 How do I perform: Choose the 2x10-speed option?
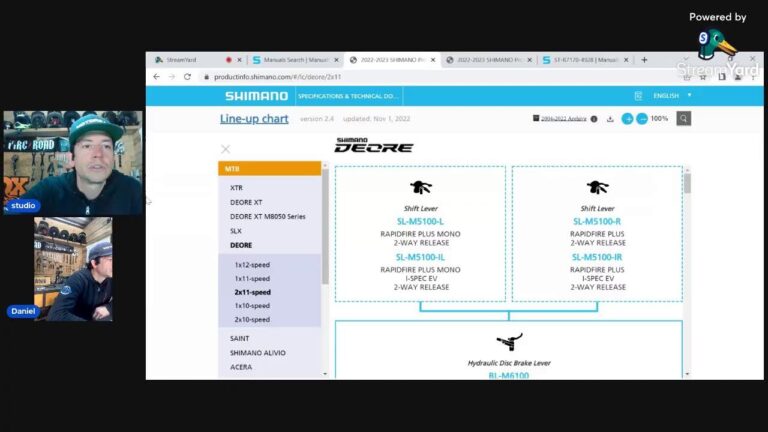point(252,319)
